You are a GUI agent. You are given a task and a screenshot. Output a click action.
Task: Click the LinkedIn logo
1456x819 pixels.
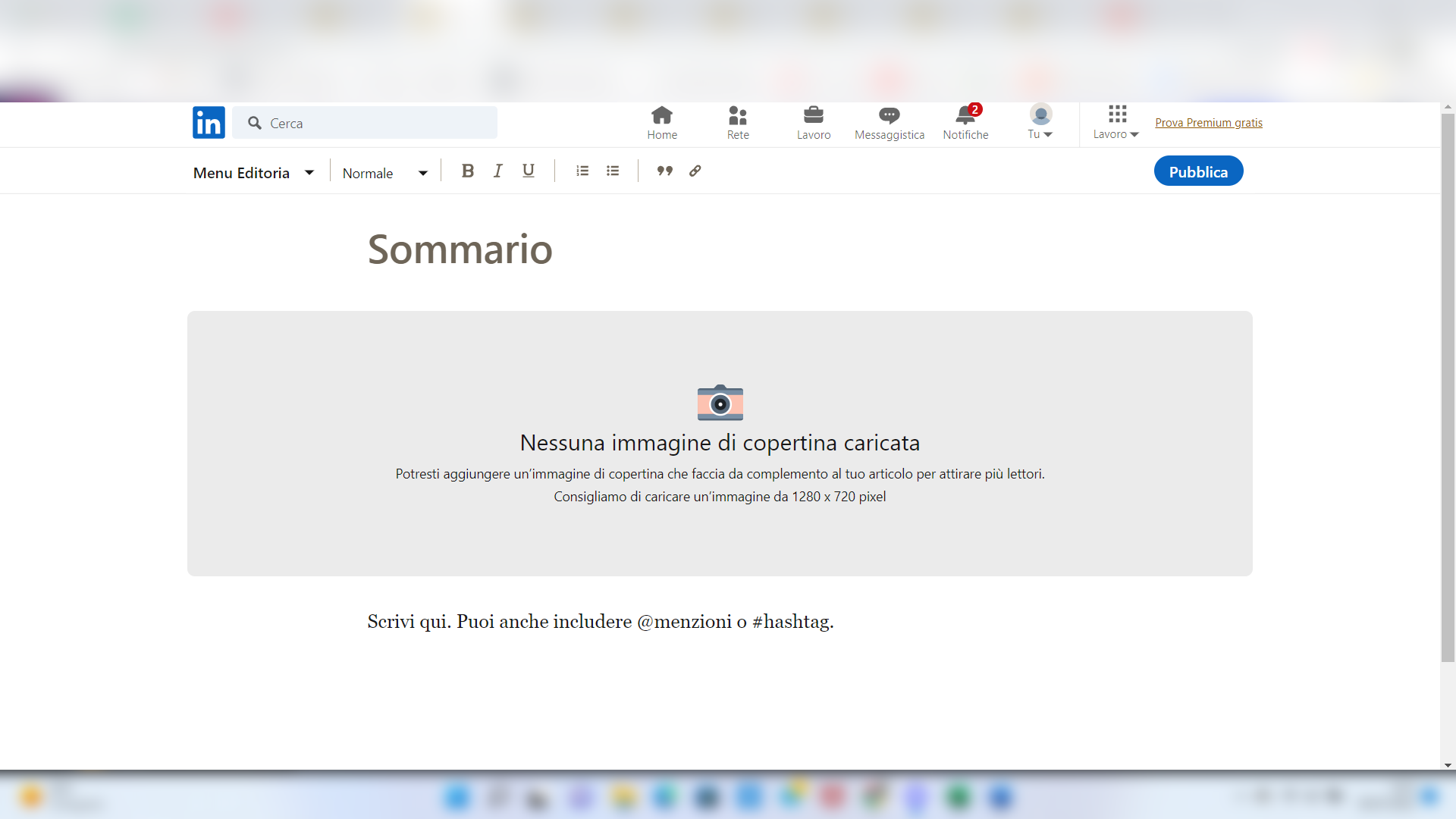point(209,122)
